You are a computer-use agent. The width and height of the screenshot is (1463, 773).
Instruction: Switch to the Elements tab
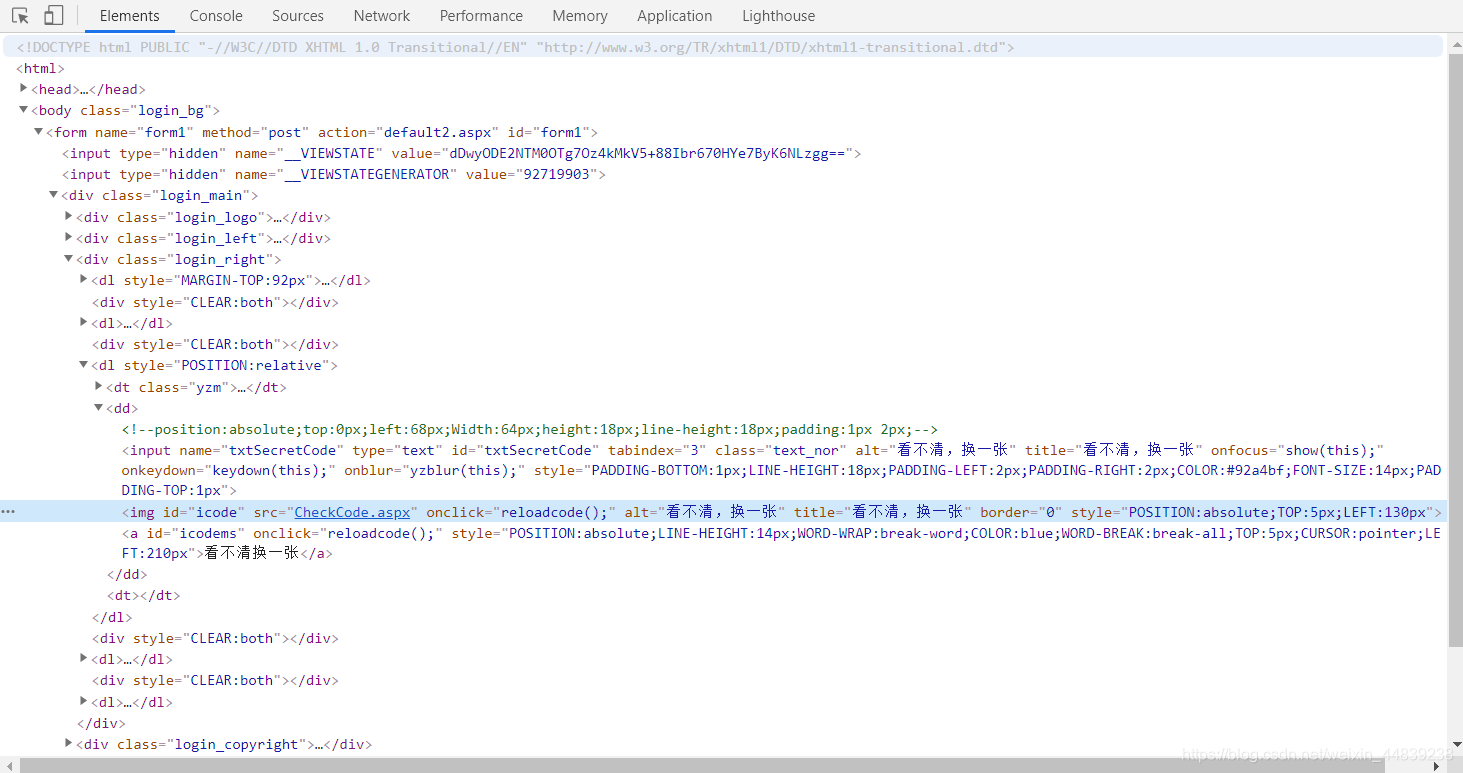[x=130, y=16]
